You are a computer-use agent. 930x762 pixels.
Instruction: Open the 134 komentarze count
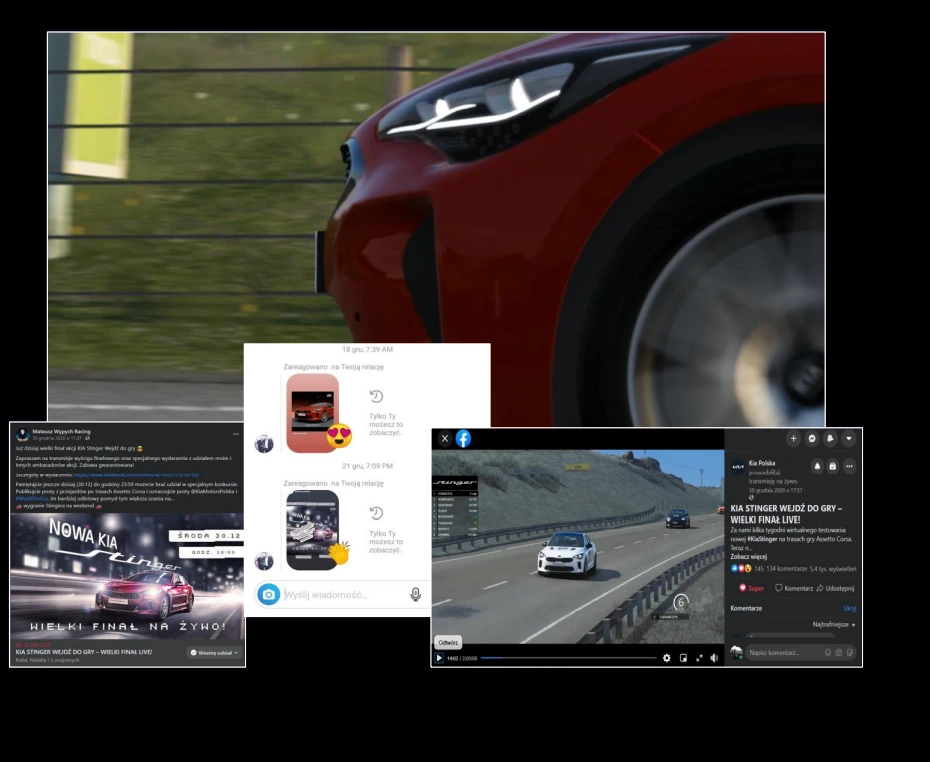786,569
